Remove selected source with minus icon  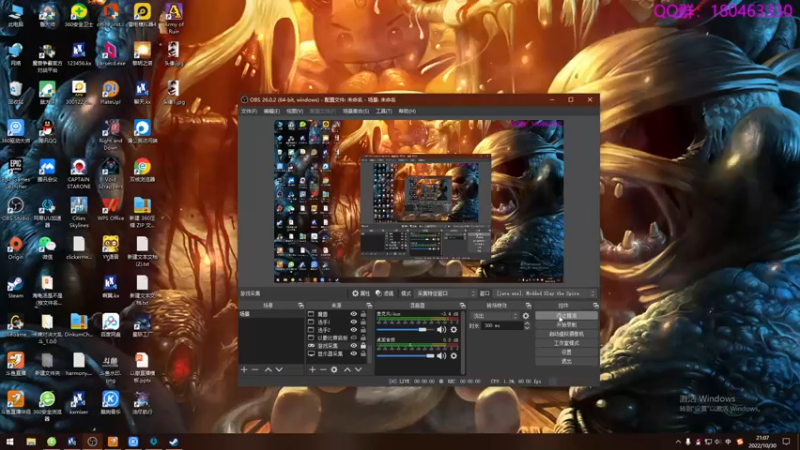click(x=323, y=369)
